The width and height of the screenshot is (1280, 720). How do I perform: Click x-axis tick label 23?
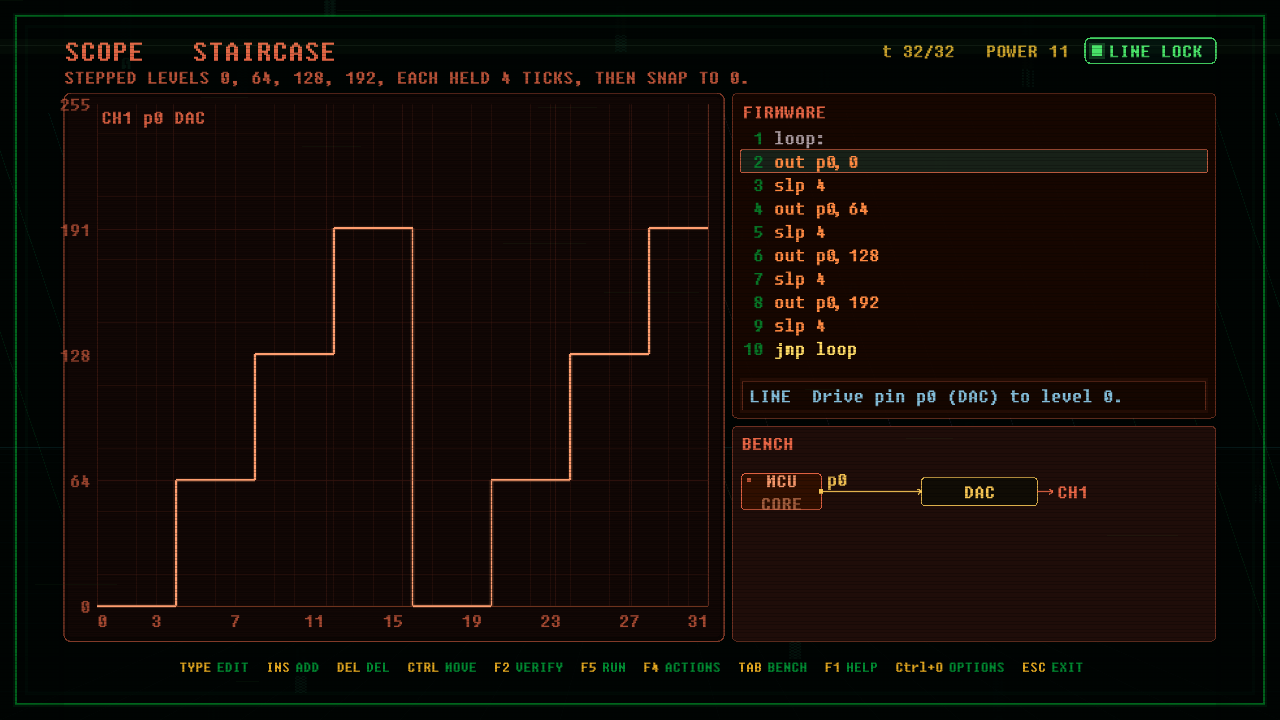point(550,622)
